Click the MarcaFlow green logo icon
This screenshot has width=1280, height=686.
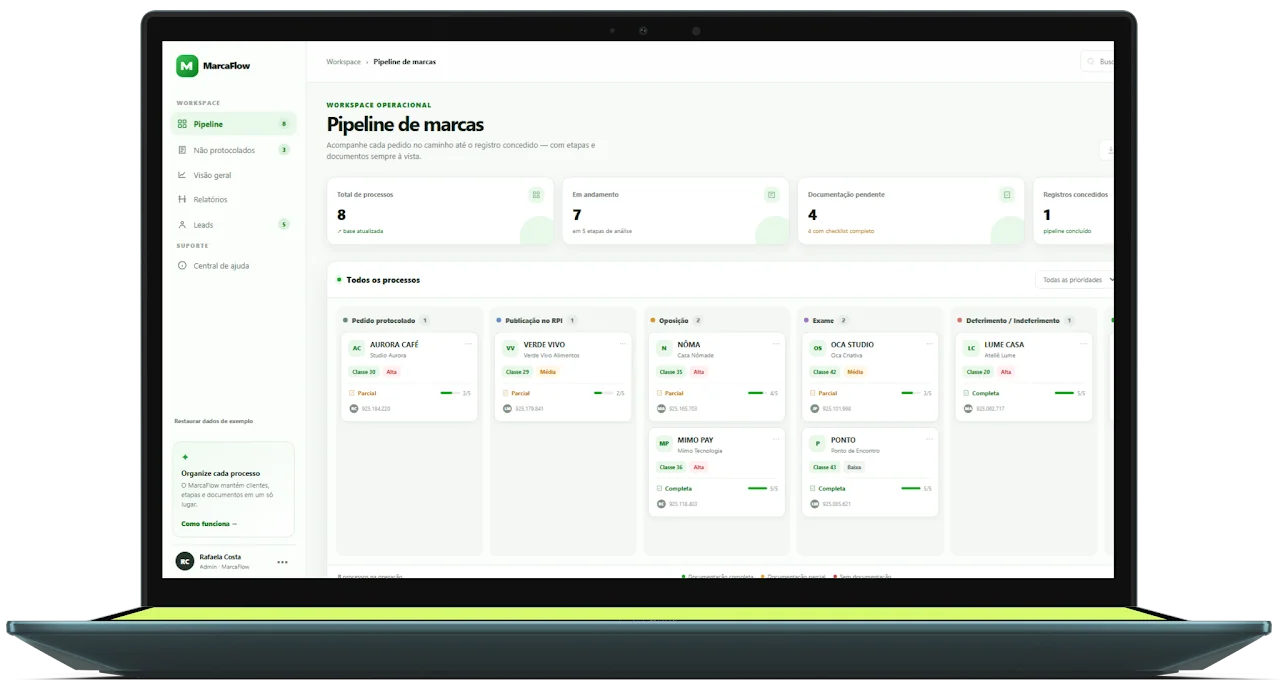coord(187,66)
